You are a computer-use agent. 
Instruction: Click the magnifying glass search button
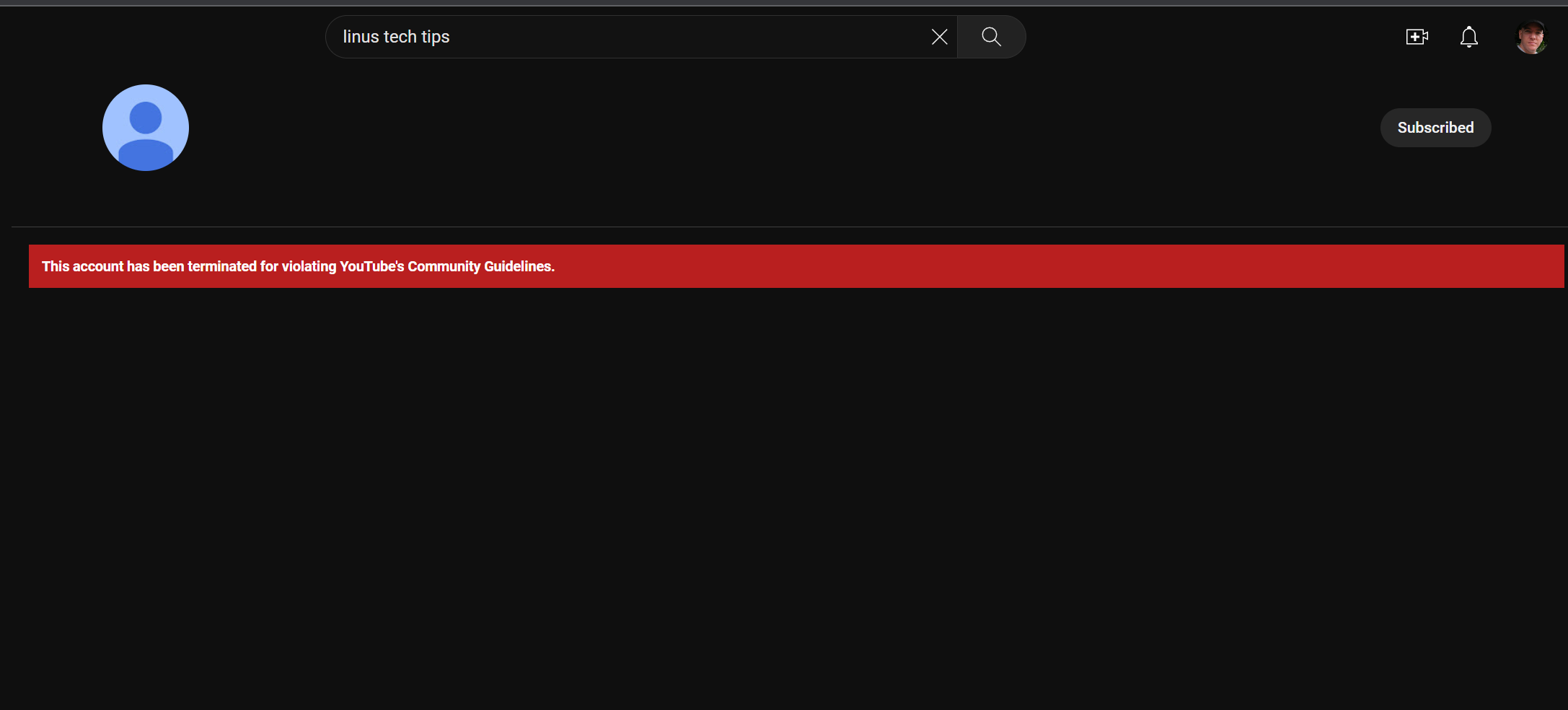pos(992,37)
